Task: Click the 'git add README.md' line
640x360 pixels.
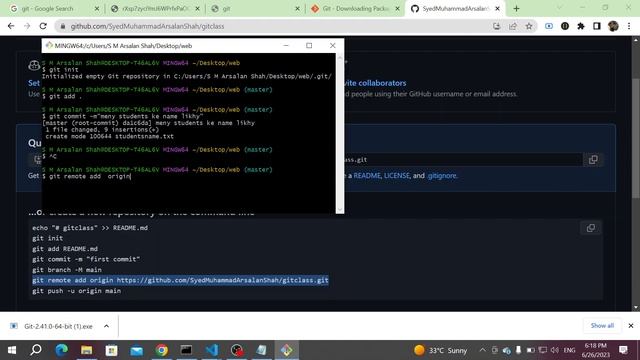Action: (65, 249)
